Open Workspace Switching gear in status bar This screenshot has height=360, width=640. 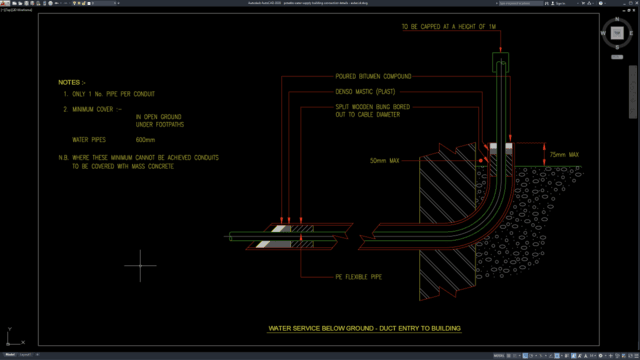pyautogui.click(x=600, y=356)
